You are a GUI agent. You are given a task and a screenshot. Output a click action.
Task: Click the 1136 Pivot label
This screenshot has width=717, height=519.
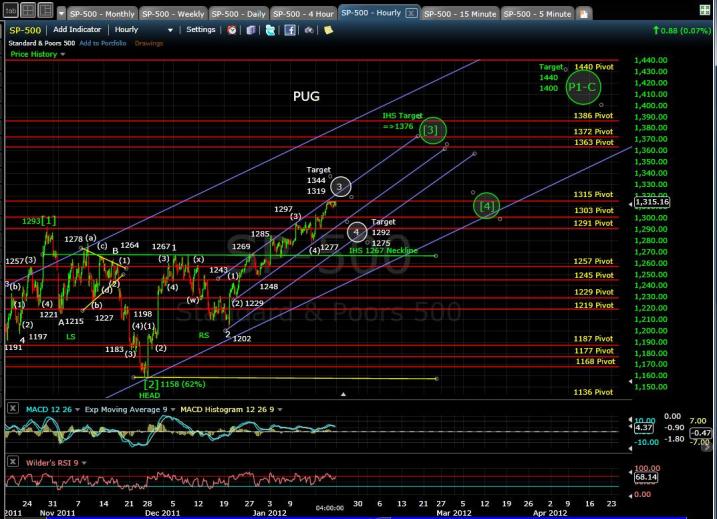[x=593, y=392]
